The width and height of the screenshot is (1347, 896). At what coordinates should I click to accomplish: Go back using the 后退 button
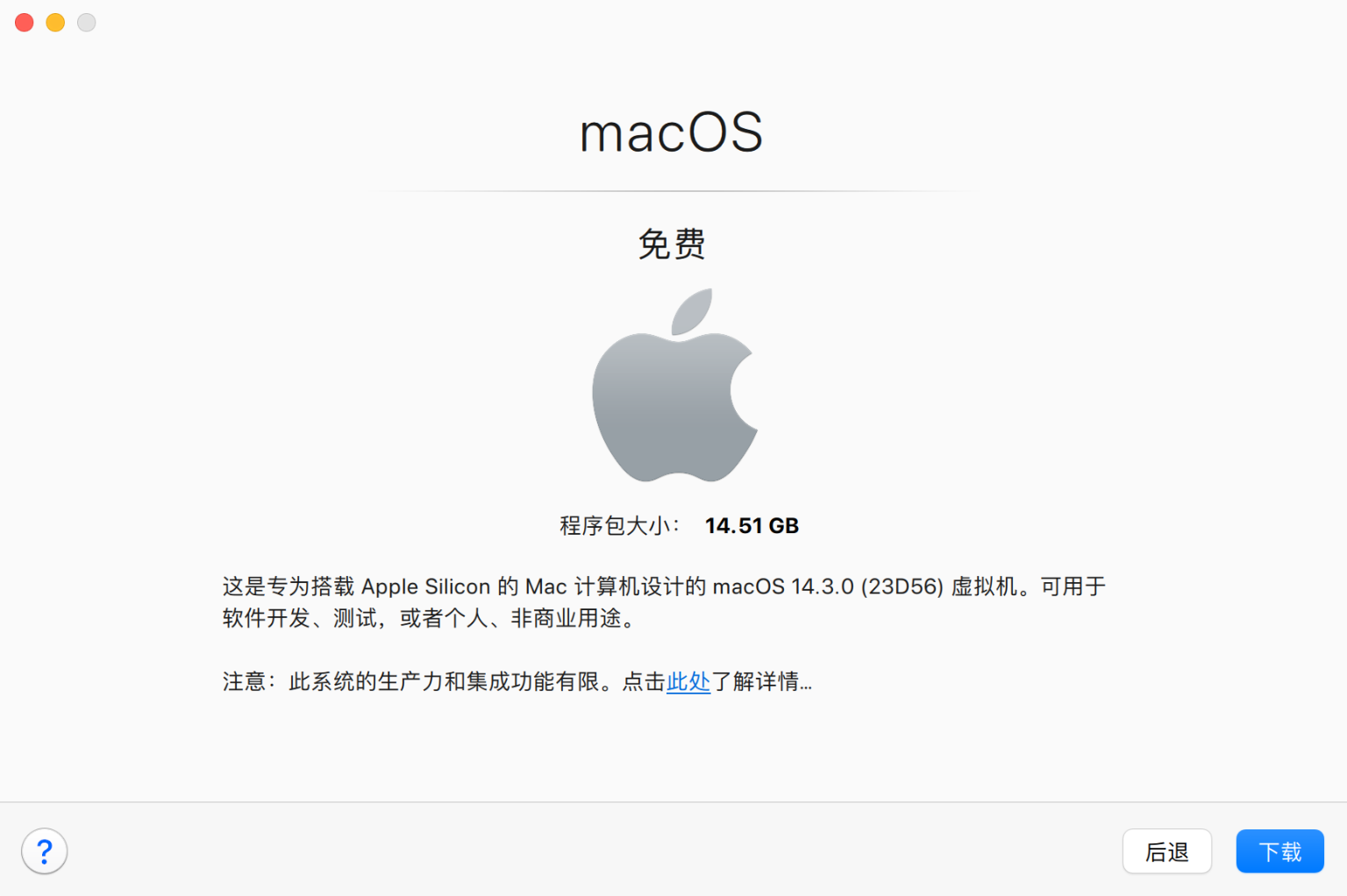(x=1167, y=851)
